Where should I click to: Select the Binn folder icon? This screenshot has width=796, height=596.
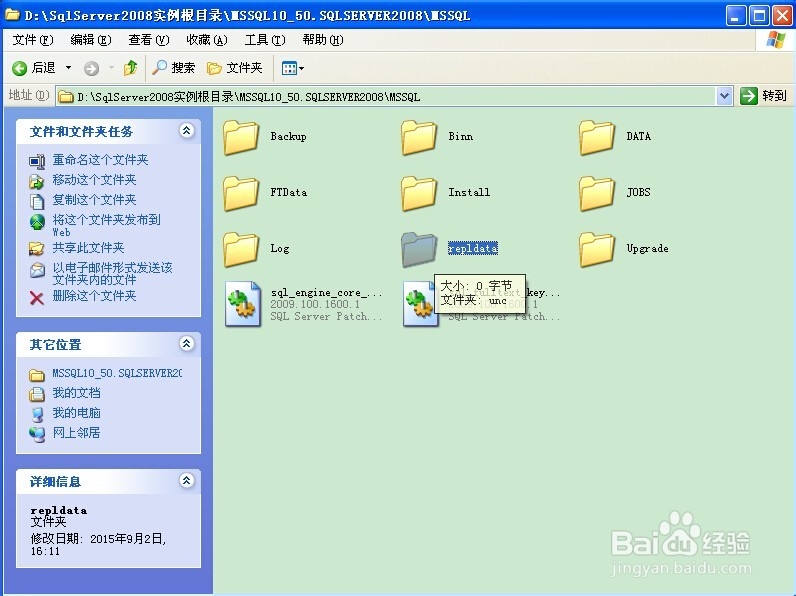(x=419, y=137)
